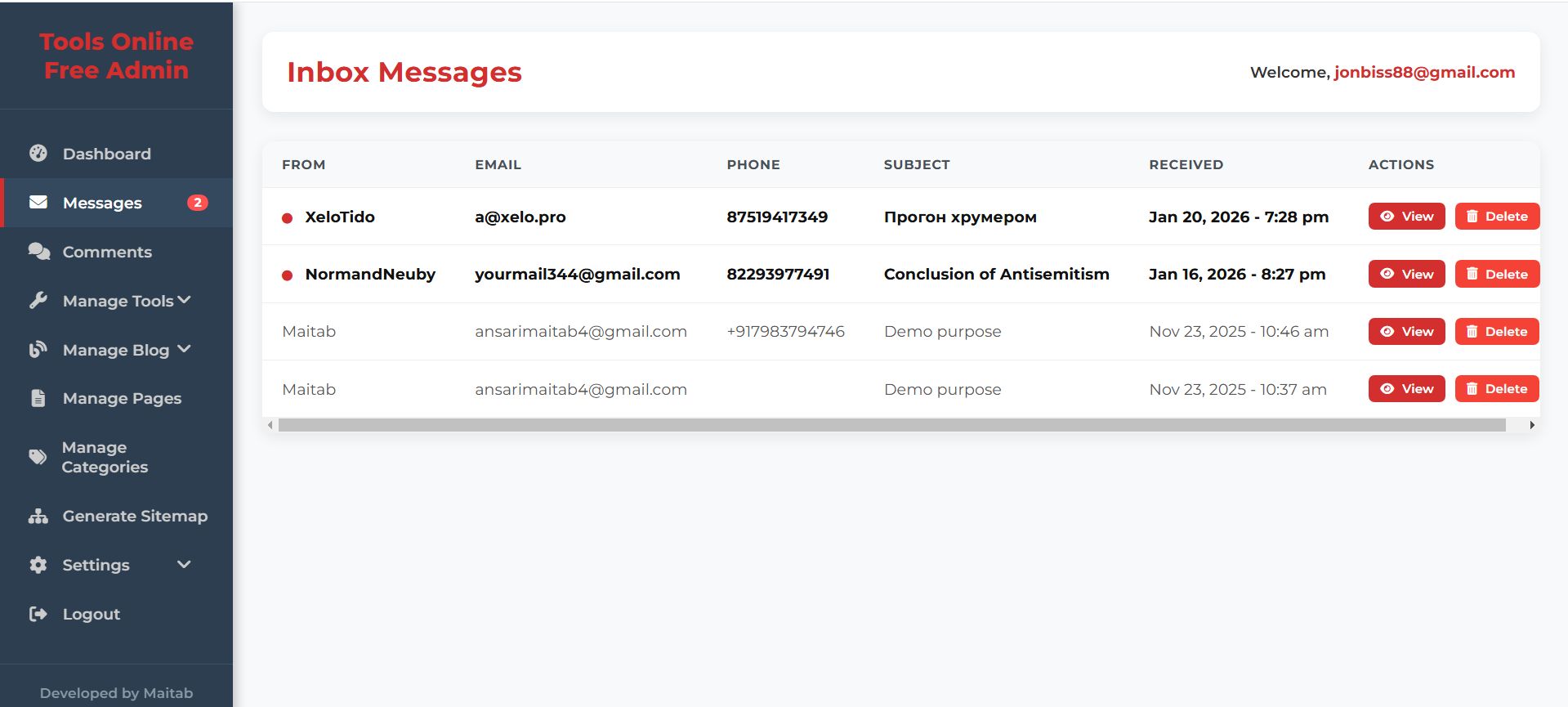Open the Manage Pages menu item
1568x707 pixels.
click(x=122, y=399)
